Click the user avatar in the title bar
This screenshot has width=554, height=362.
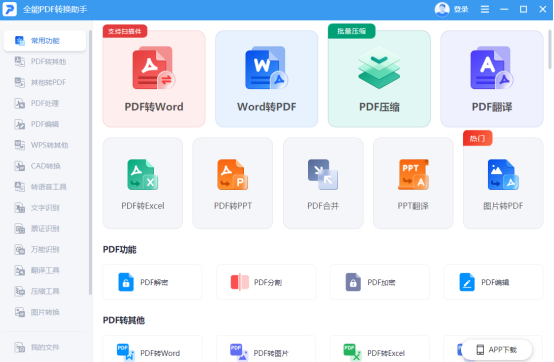point(442,9)
